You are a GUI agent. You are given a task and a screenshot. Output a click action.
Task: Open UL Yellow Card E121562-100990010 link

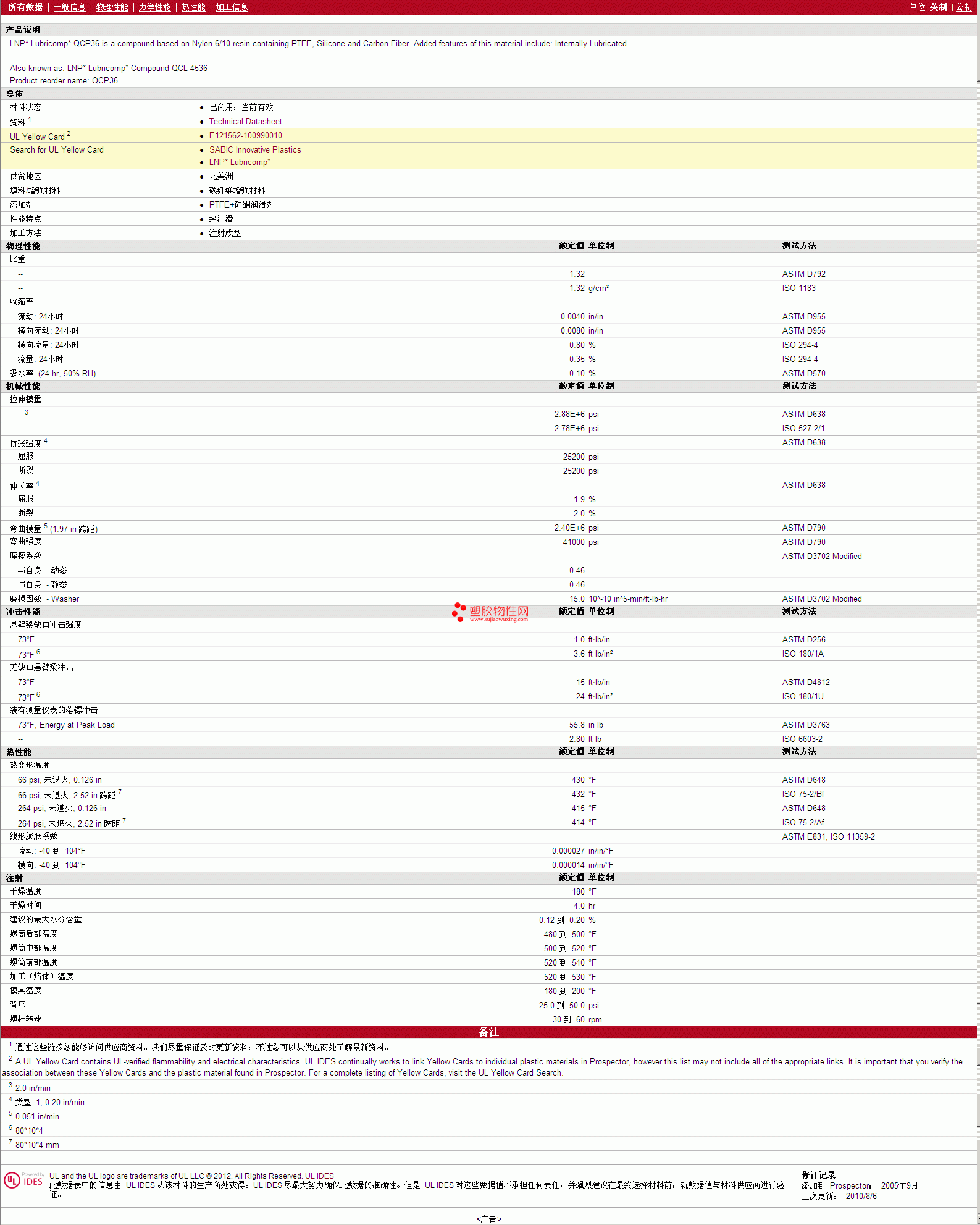tap(245, 136)
